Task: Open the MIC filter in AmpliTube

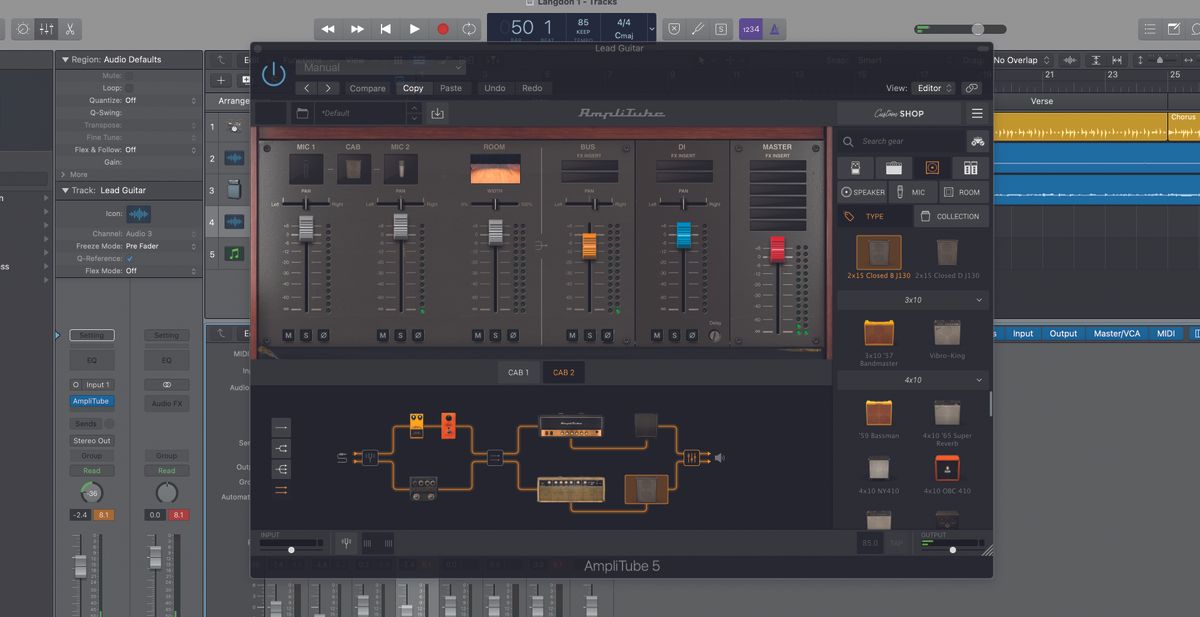Action: [x=911, y=192]
